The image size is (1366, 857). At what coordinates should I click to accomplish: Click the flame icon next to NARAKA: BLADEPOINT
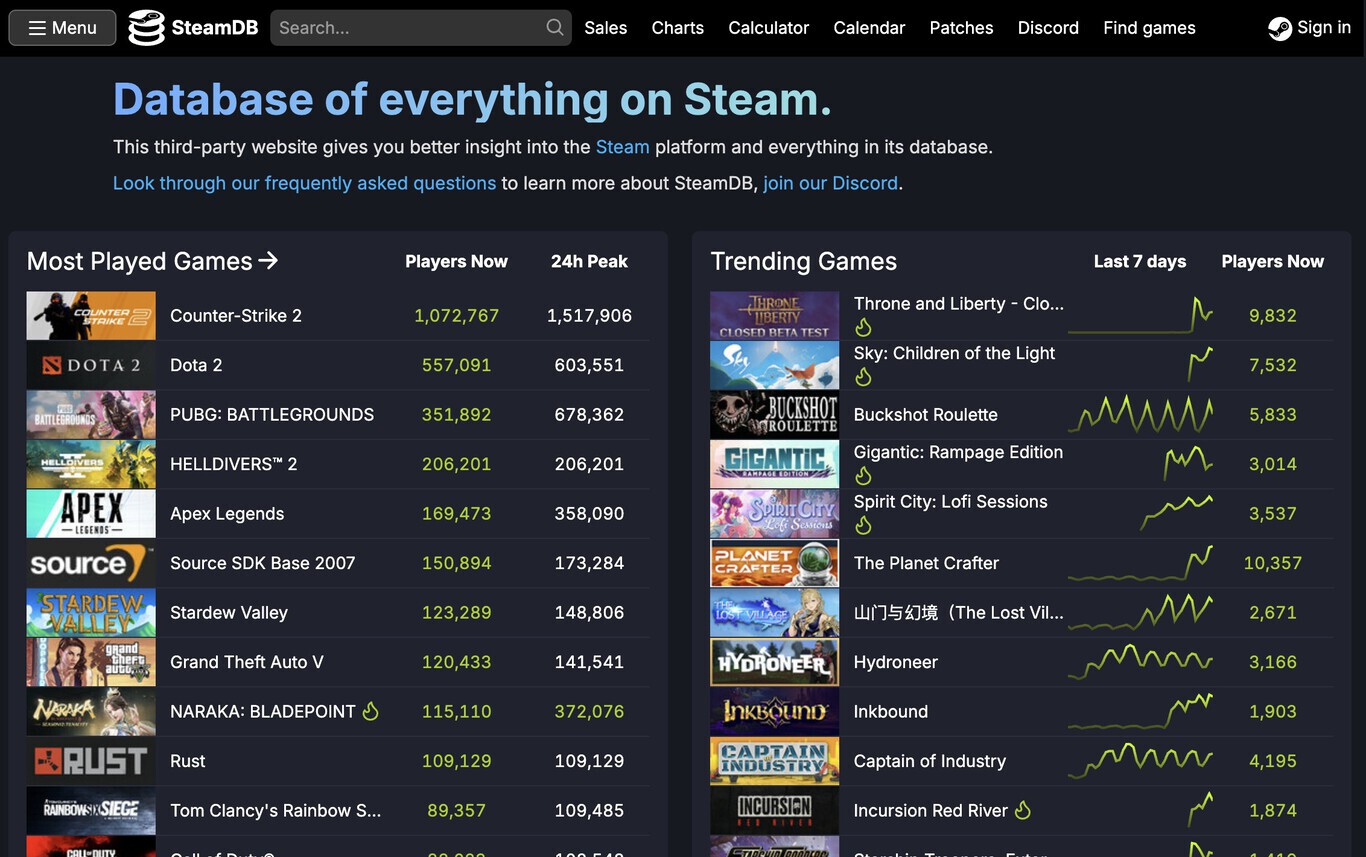371,712
